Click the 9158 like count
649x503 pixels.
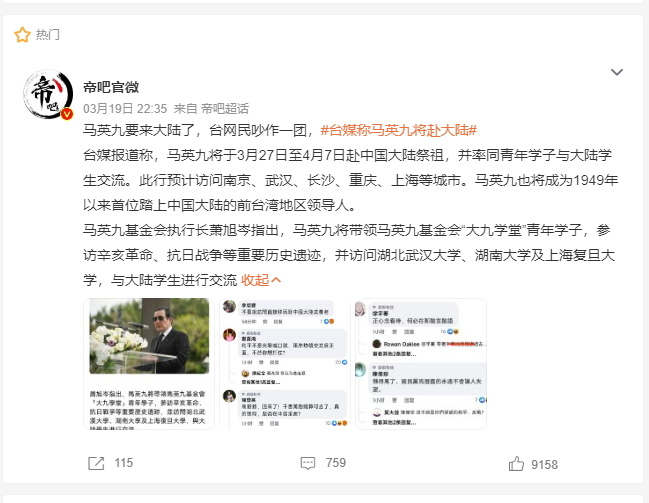(544, 464)
